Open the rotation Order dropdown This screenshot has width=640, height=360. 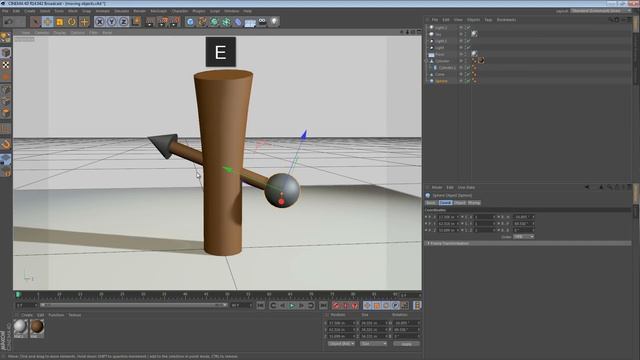[524, 237]
